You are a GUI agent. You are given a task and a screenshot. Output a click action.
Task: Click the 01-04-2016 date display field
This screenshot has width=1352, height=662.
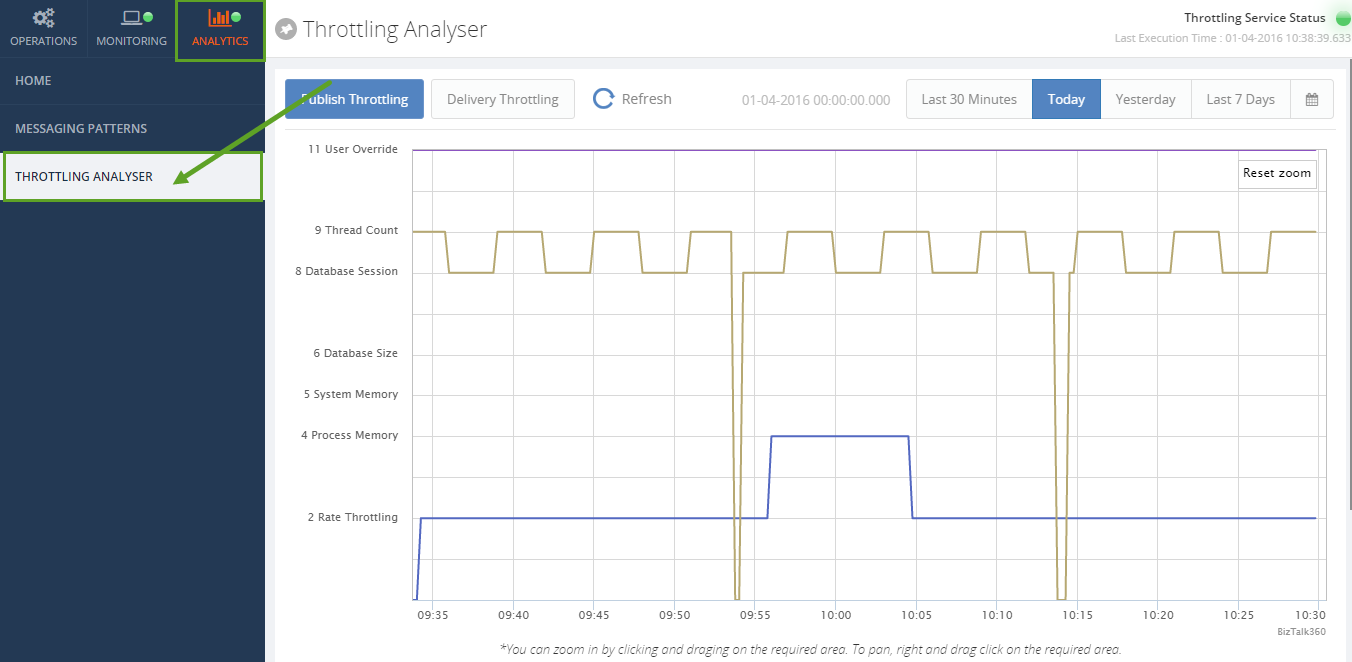coord(815,98)
